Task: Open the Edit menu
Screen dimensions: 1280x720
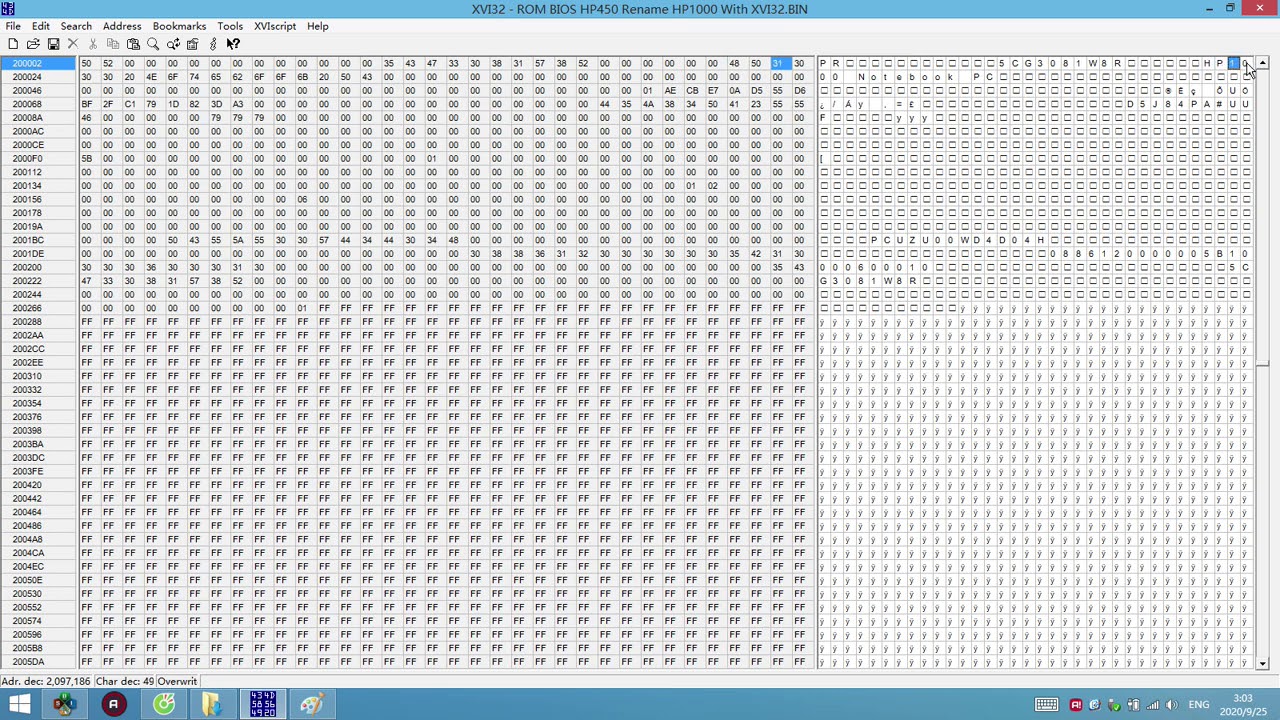Action: tap(41, 26)
